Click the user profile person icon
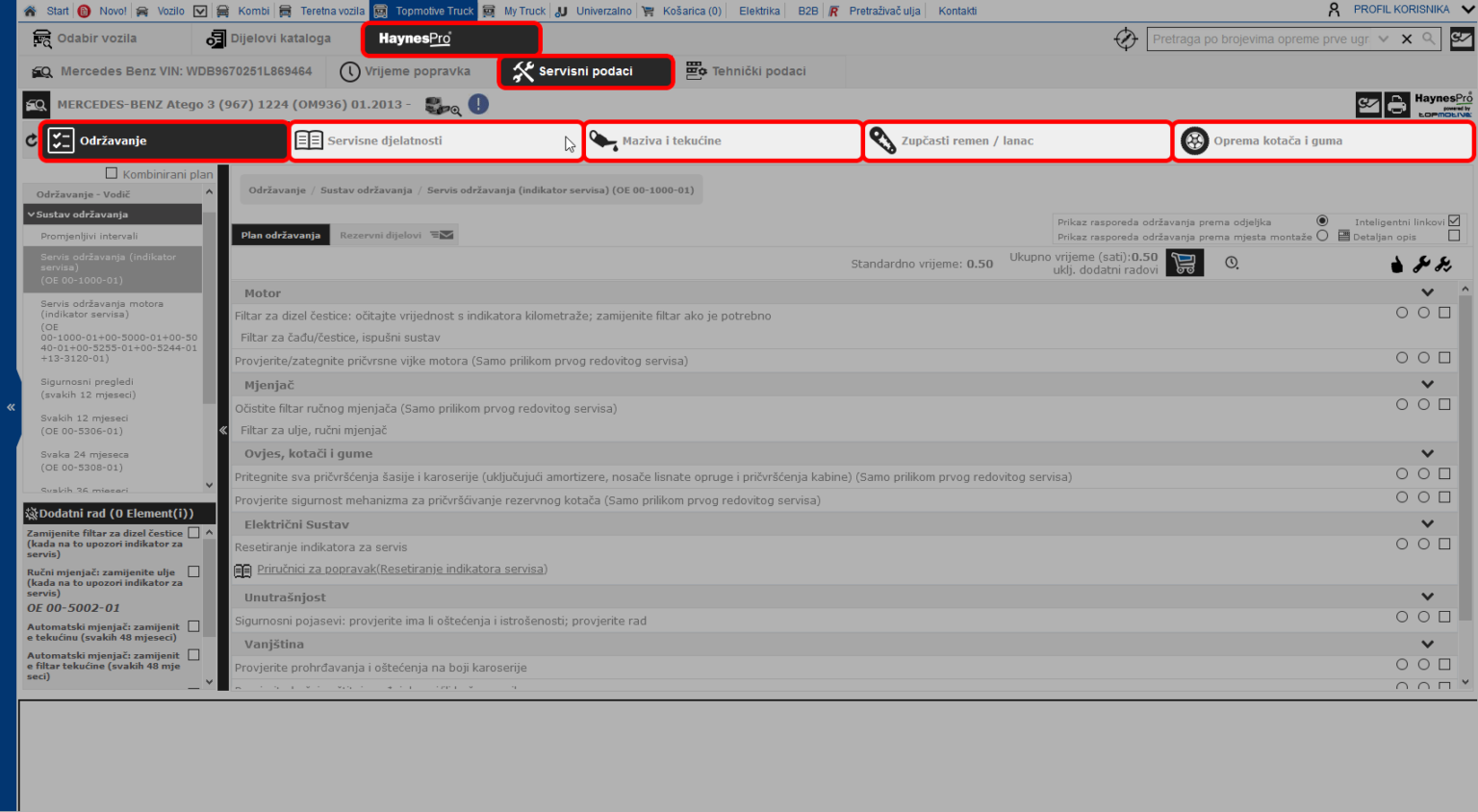The width and height of the screenshot is (1478, 812). (x=1334, y=10)
